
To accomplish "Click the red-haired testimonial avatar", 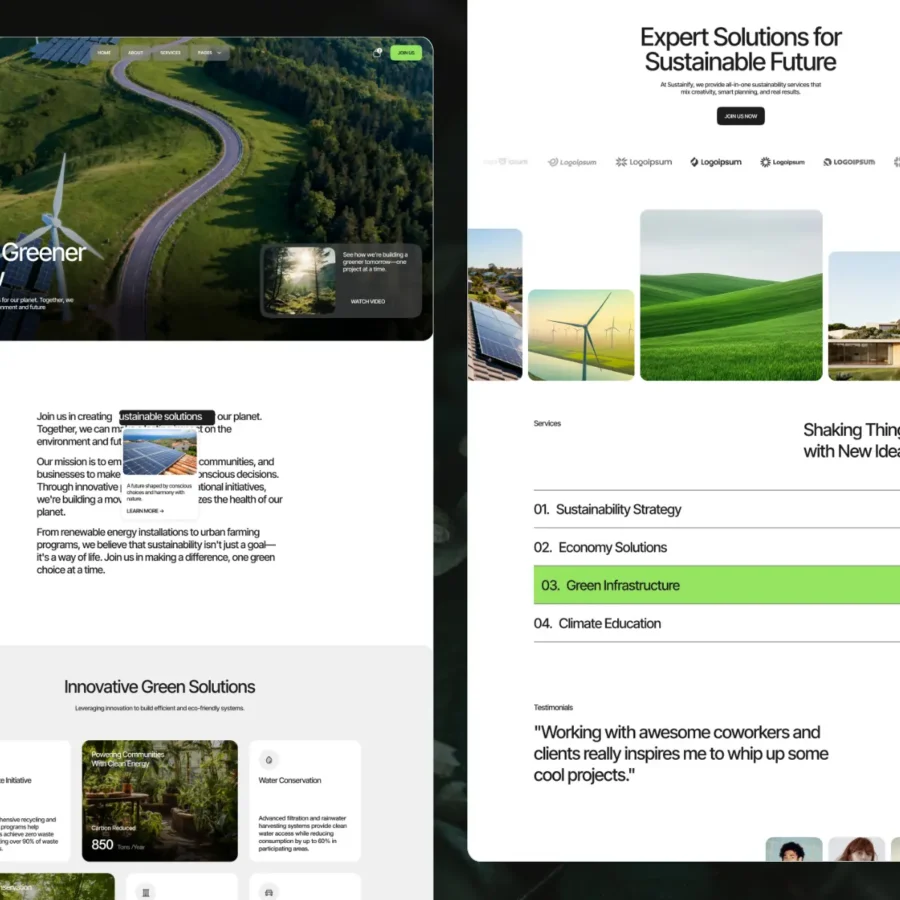I will coord(856,849).
